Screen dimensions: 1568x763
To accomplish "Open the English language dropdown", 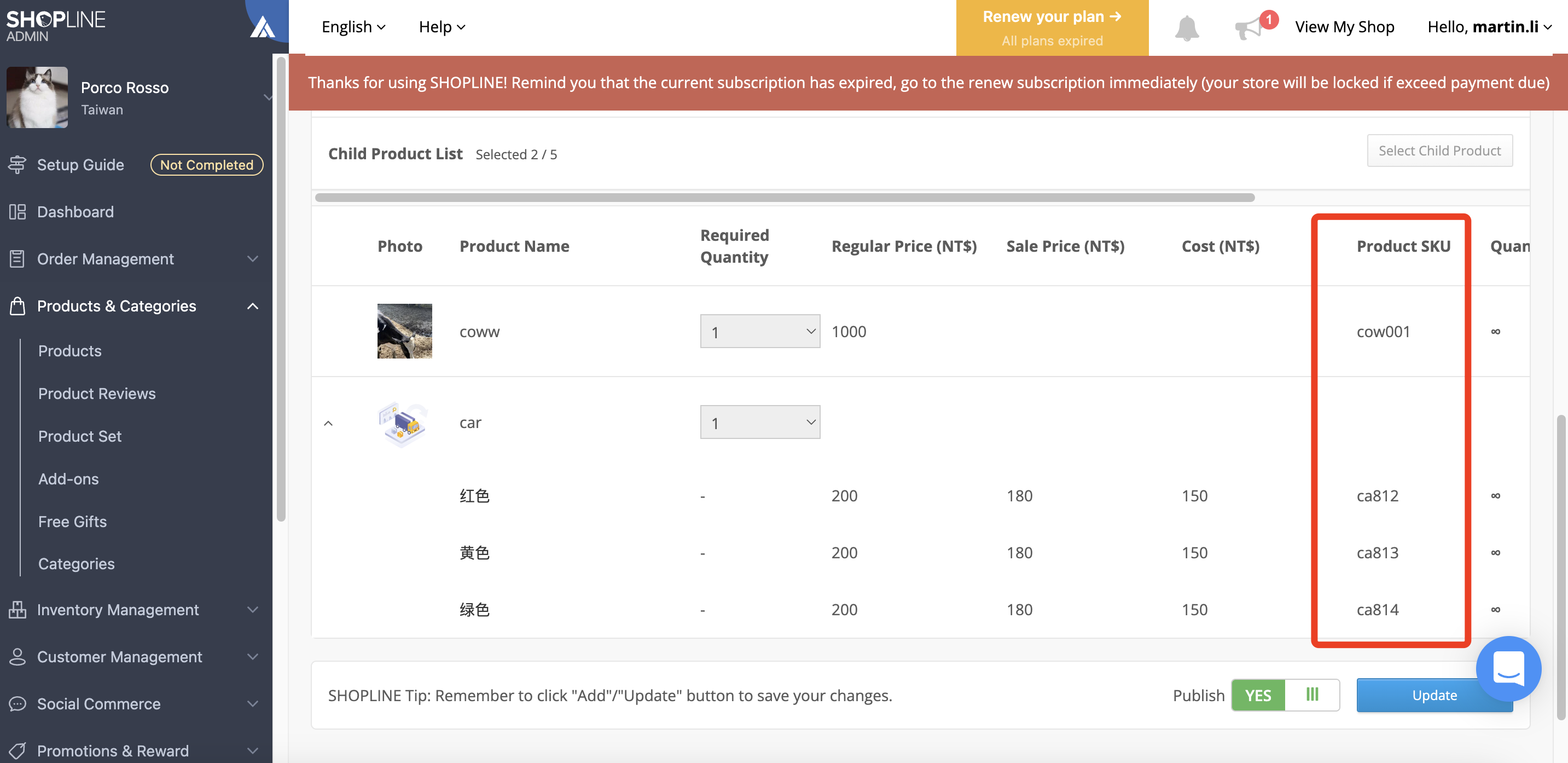I will pos(353,27).
